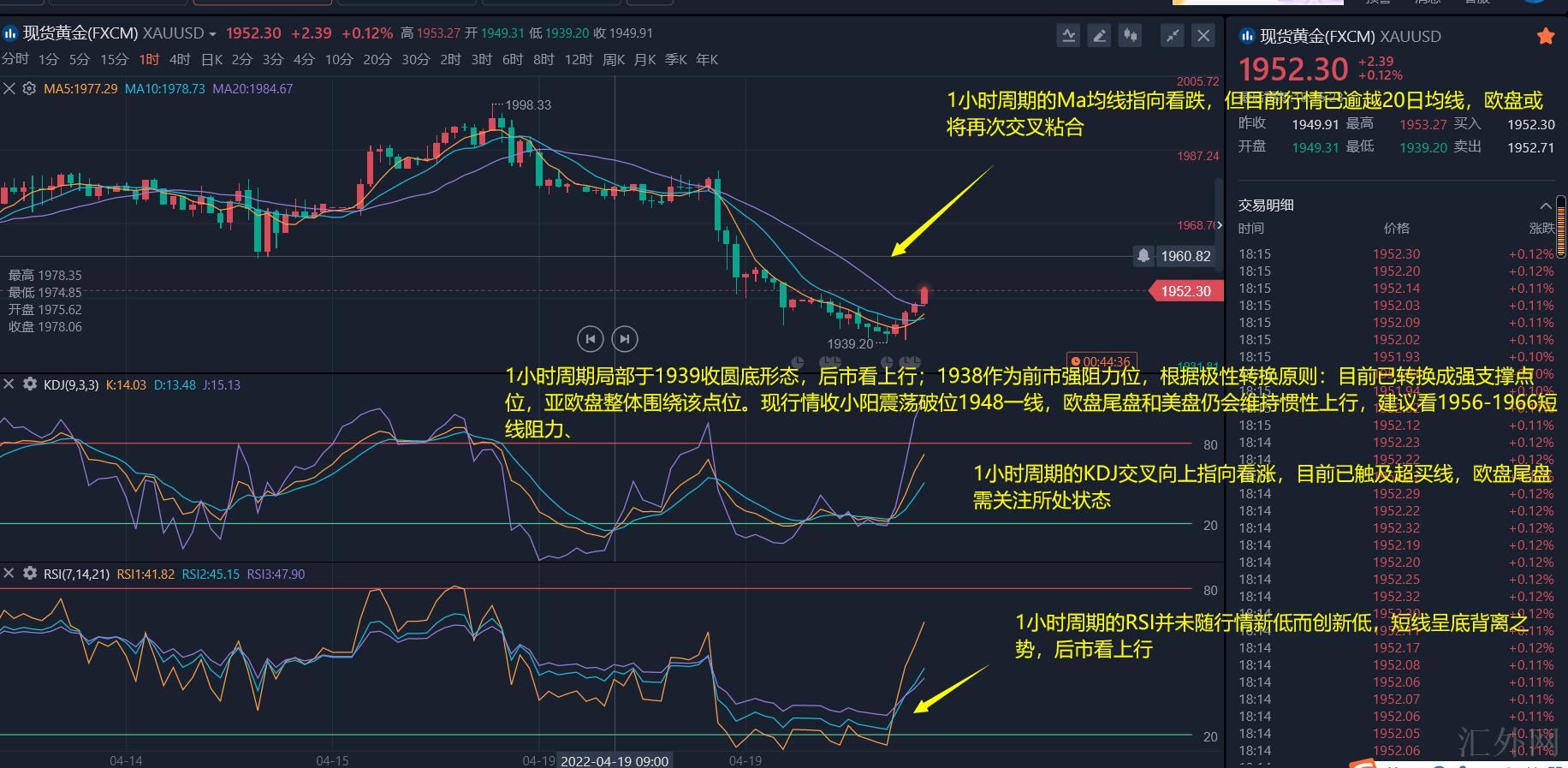1568x768 pixels.
Task: Click the 卖出 price 1952.71
Action: coord(1531,147)
